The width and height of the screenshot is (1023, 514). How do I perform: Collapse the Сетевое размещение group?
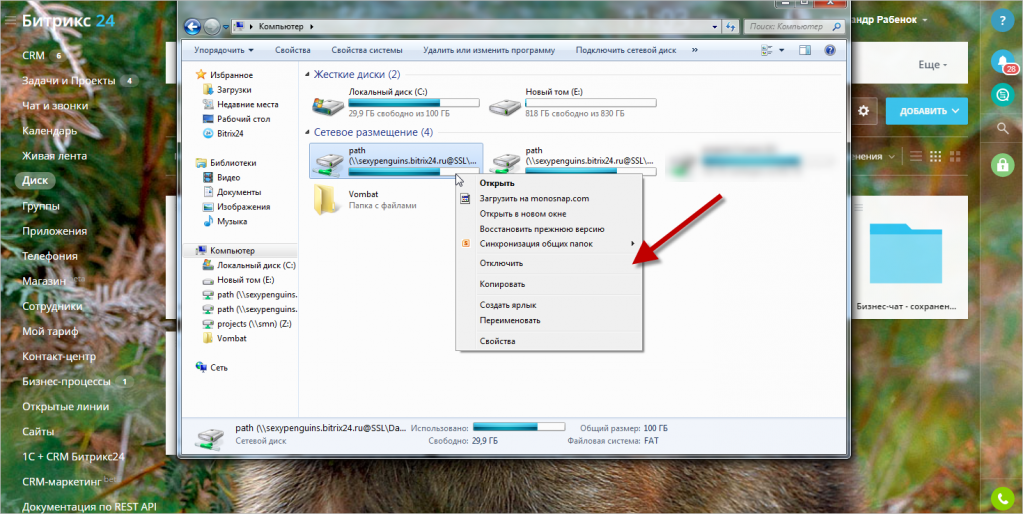[308, 132]
